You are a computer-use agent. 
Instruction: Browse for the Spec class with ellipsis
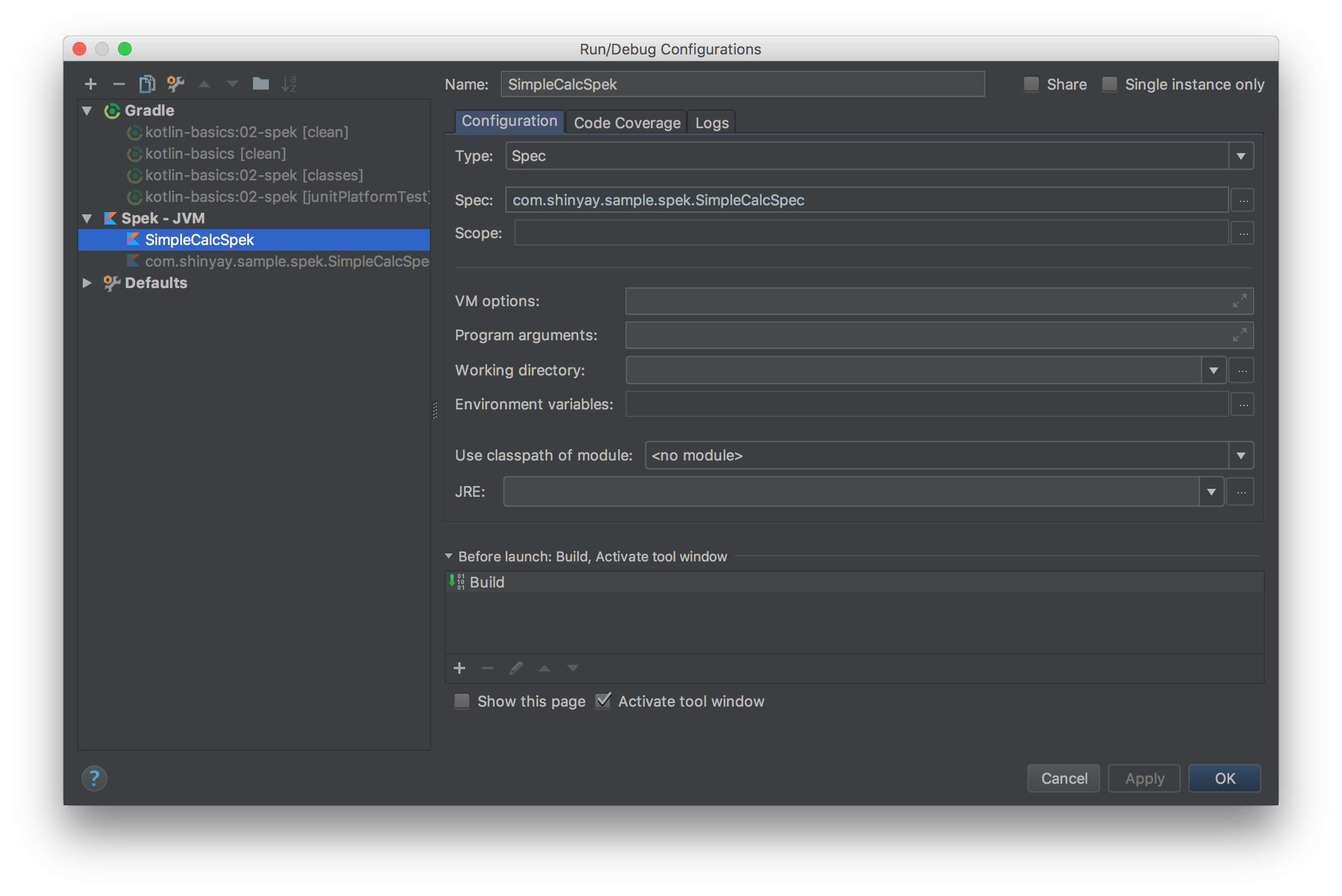[1243, 201]
